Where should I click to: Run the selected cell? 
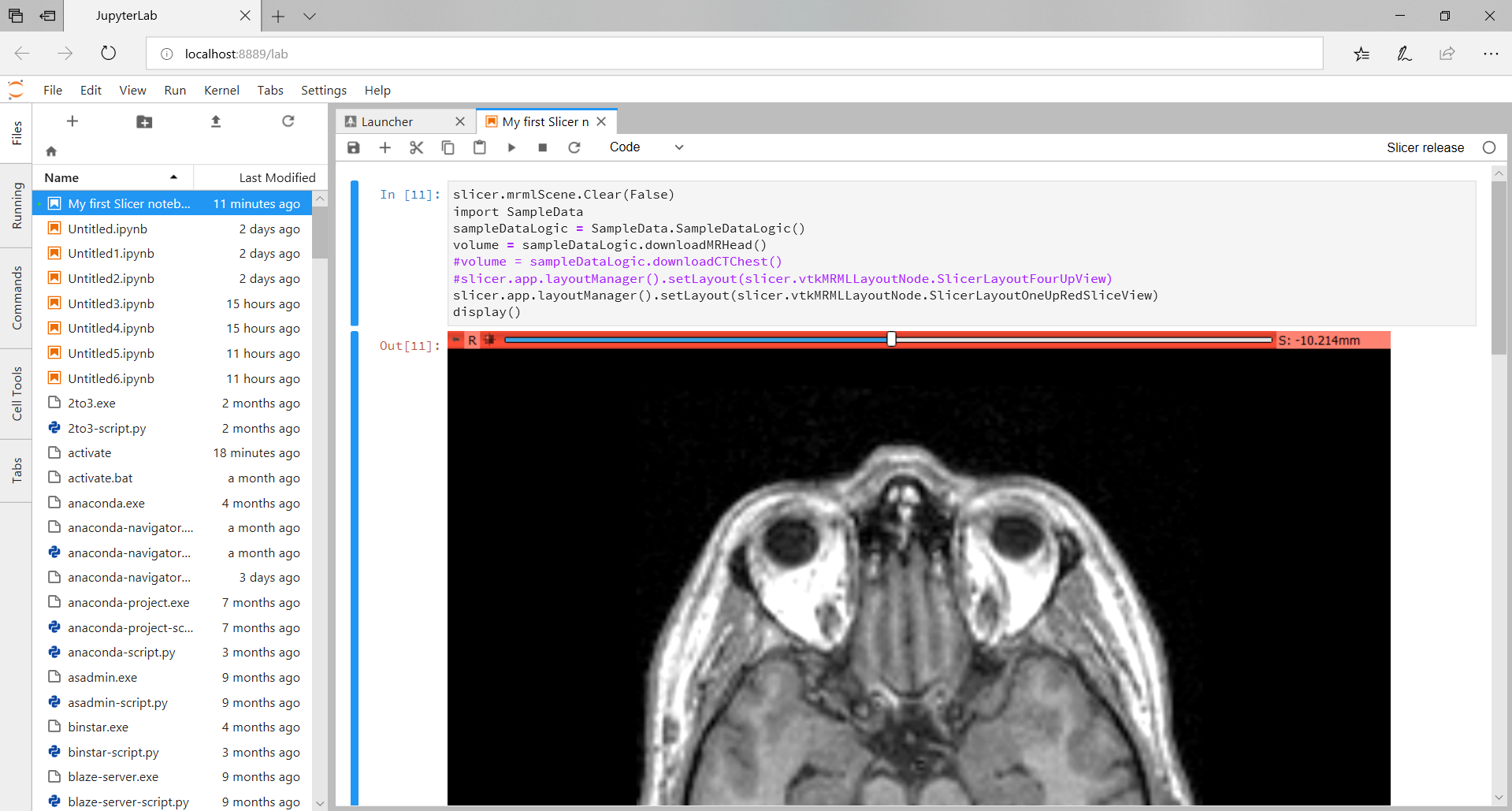(x=511, y=147)
